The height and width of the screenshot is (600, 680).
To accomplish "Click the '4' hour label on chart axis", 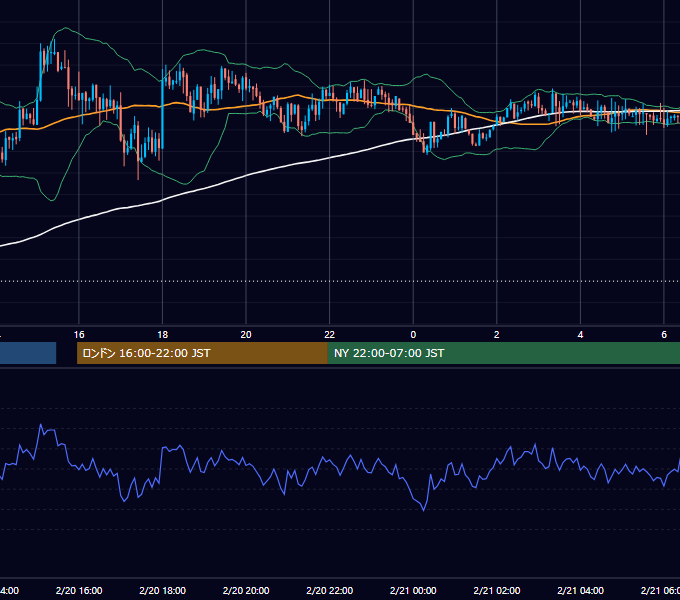I will click(580, 335).
